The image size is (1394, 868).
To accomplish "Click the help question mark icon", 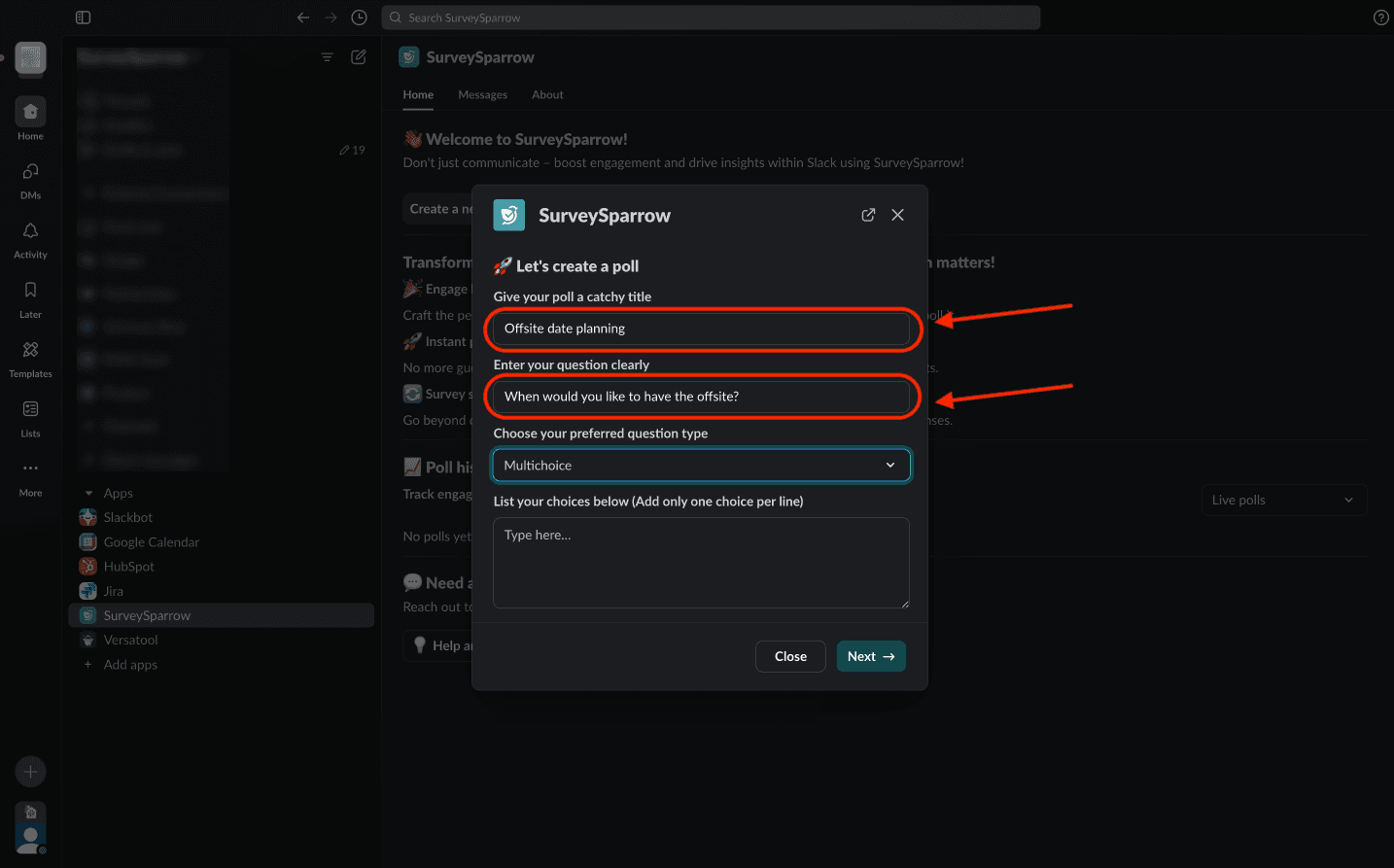I will tap(1380, 17).
